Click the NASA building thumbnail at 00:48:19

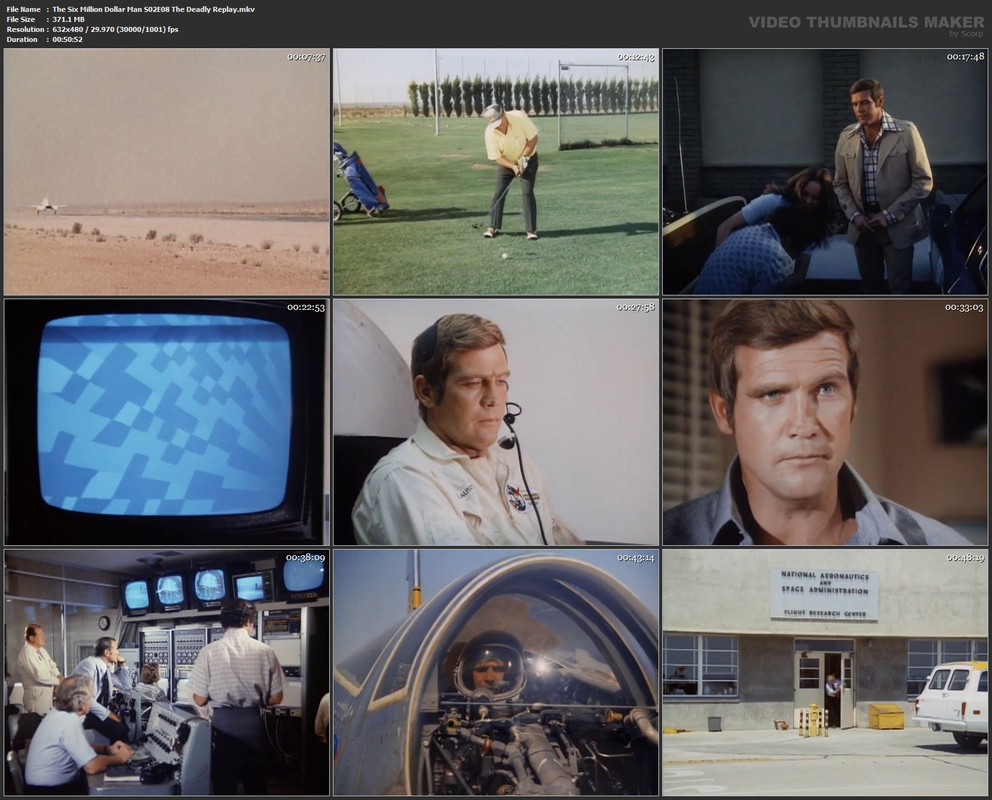(825, 672)
